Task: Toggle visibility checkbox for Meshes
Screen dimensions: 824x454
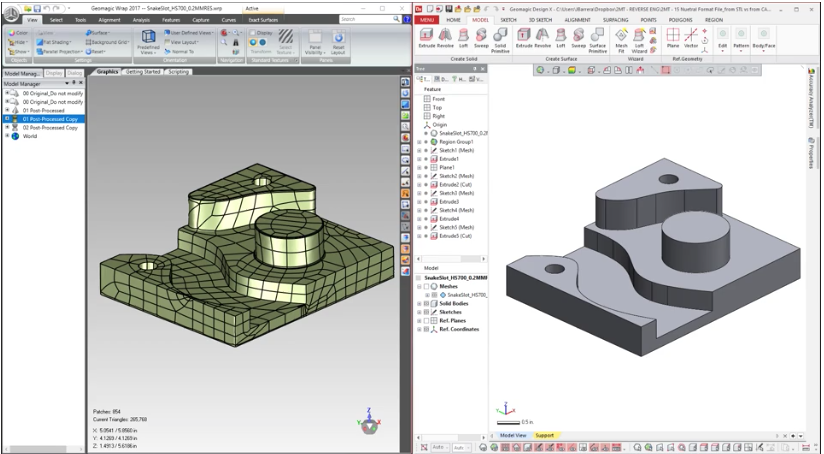Action: click(x=426, y=287)
